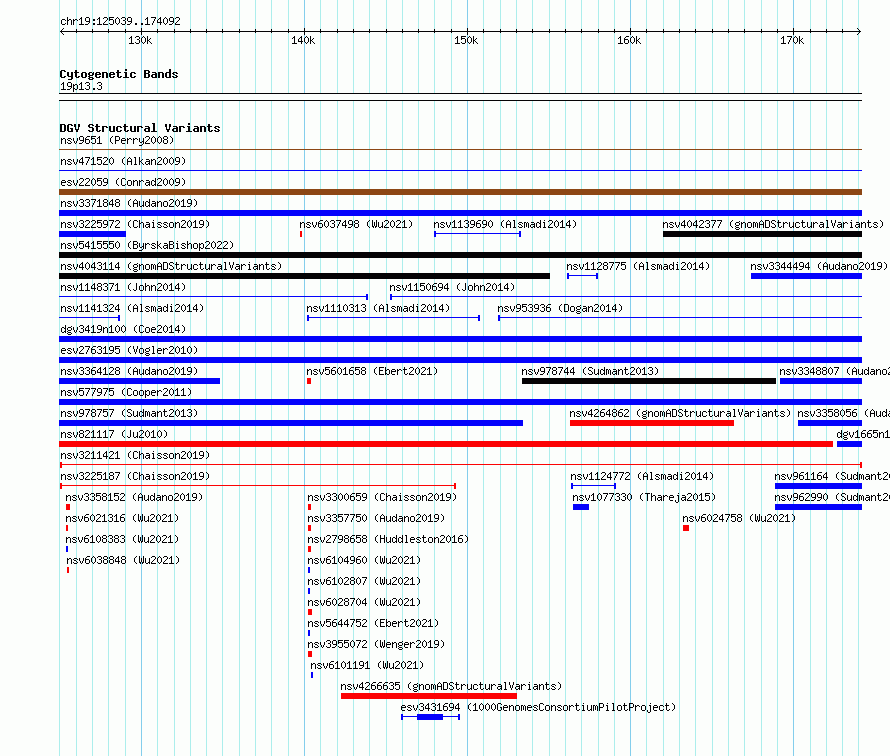The width and height of the screenshot is (890, 756).
Task: Open nsv6028704 (Wu2021) variant
Action: [x=364, y=602]
